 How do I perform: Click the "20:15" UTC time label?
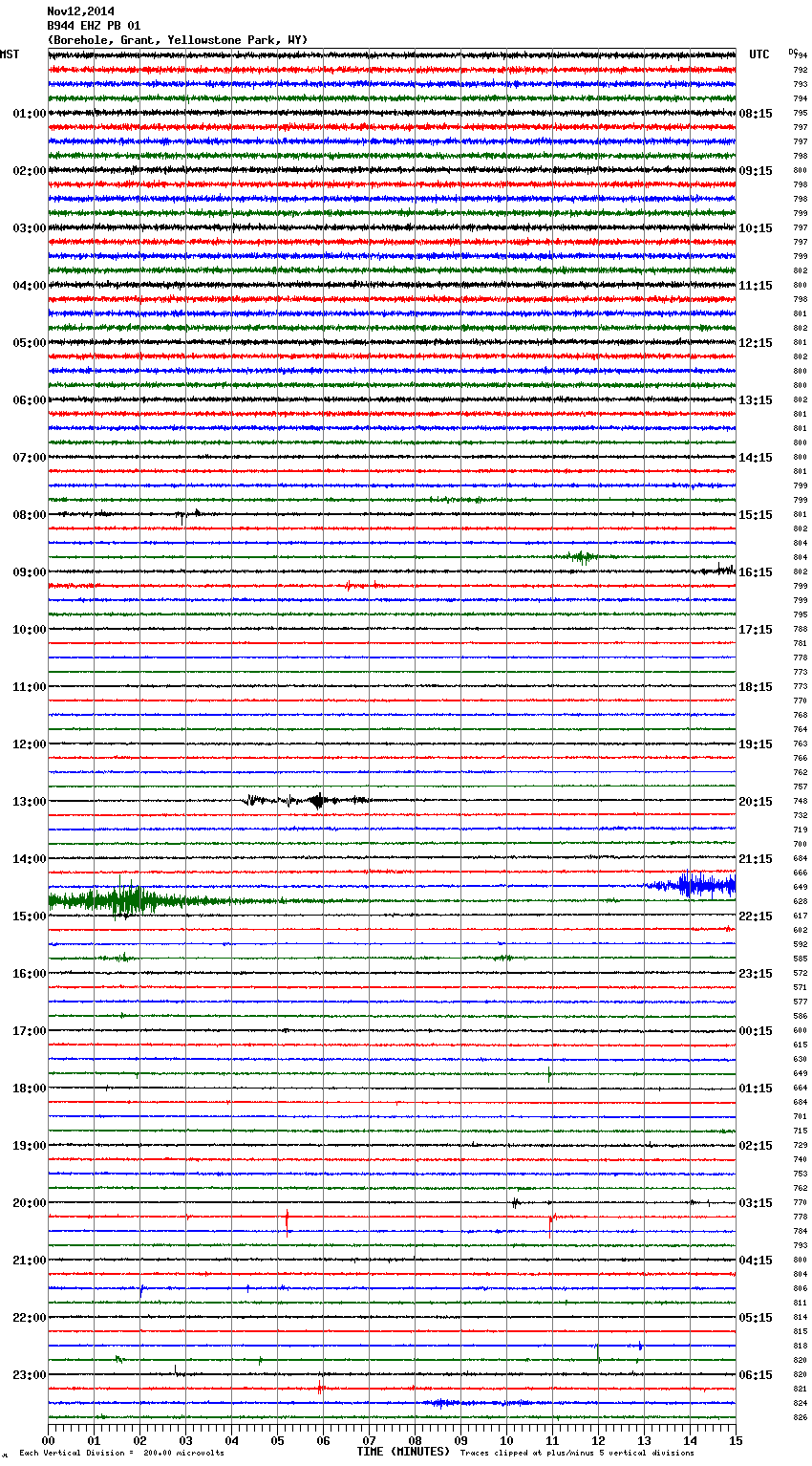pos(756,802)
